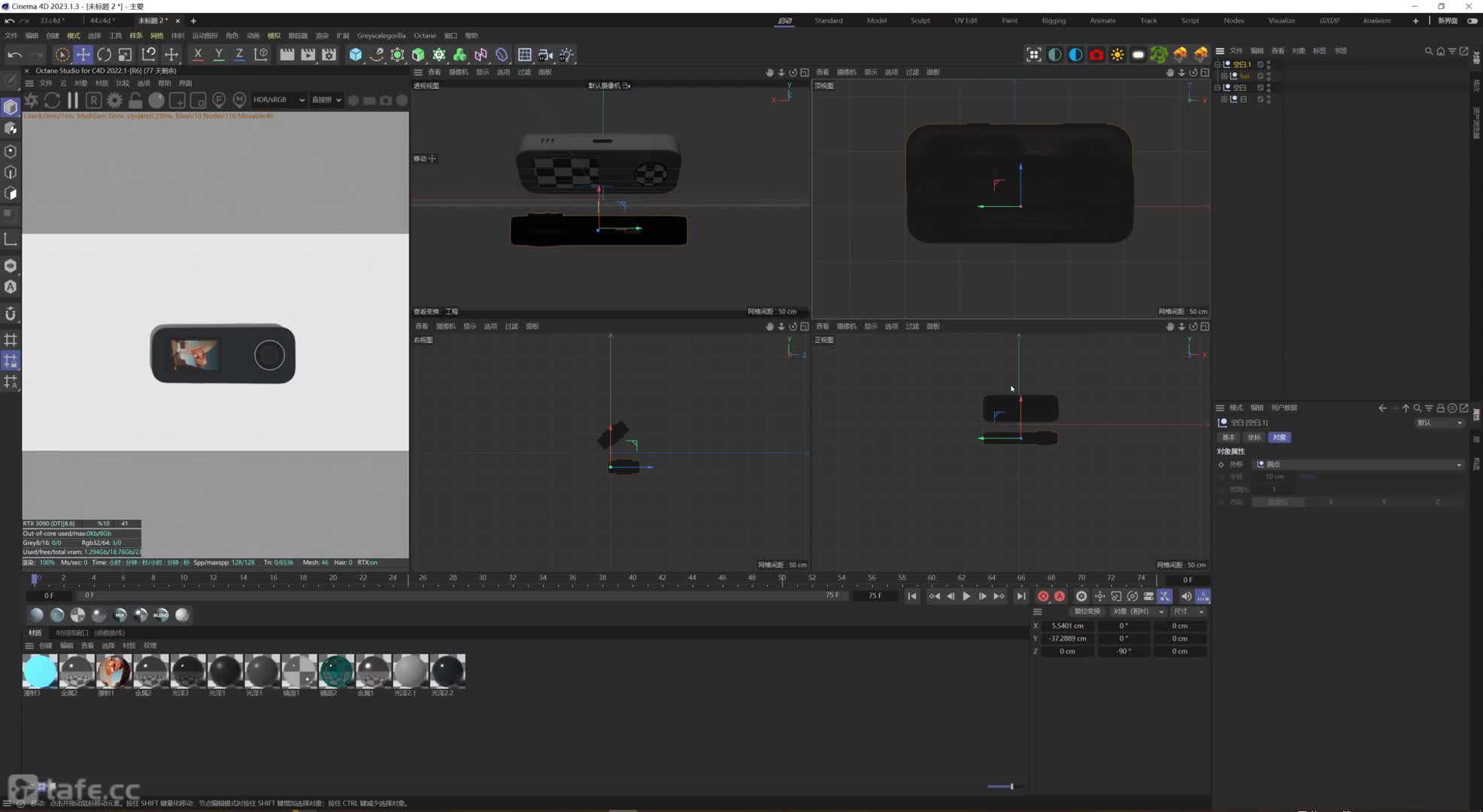The image size is (1483, 812).
Task: Open the 外形 shape dropdown in attributes
Action: pos(1359,465)
